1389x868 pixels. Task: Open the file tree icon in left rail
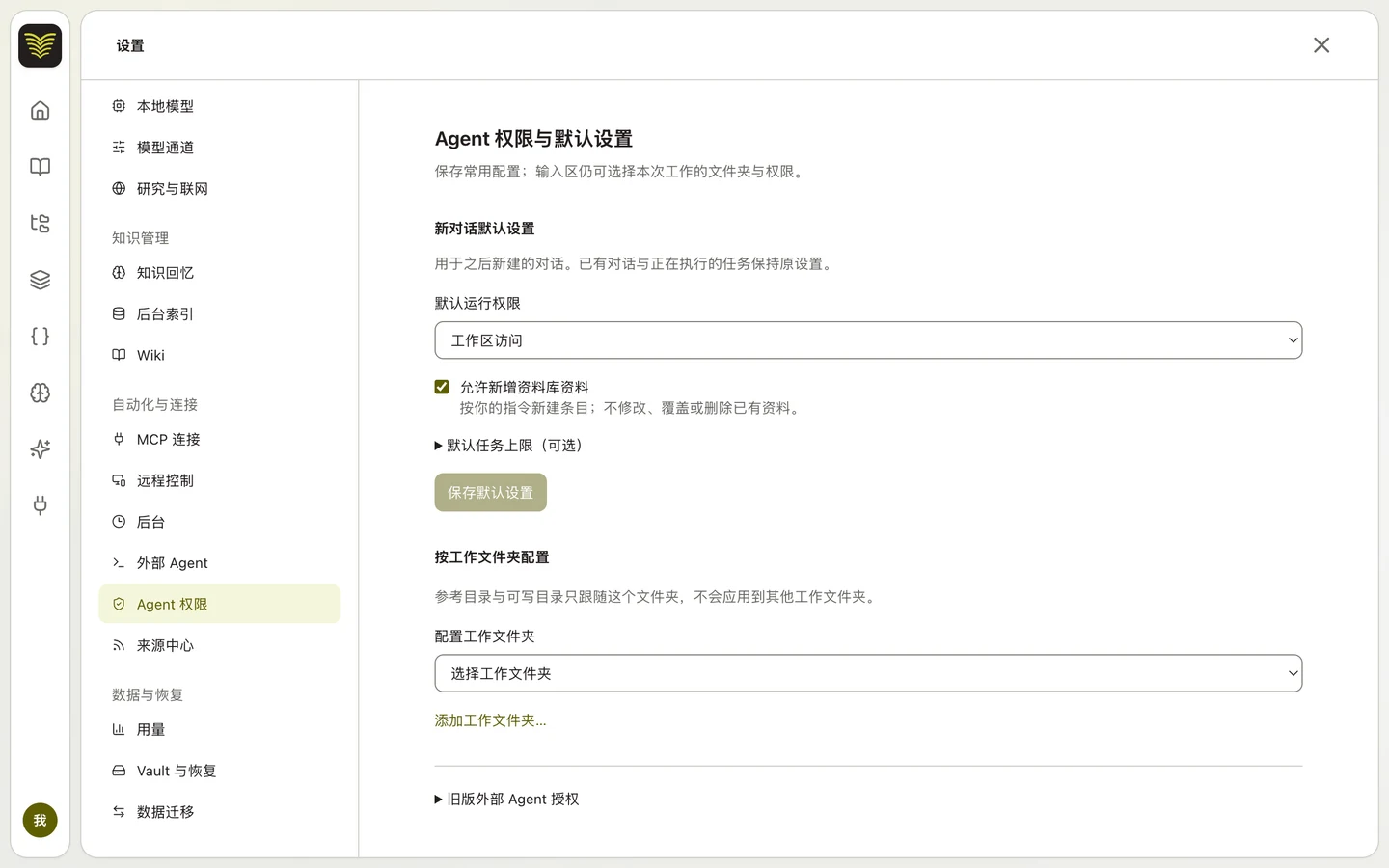tap(40, 224)
